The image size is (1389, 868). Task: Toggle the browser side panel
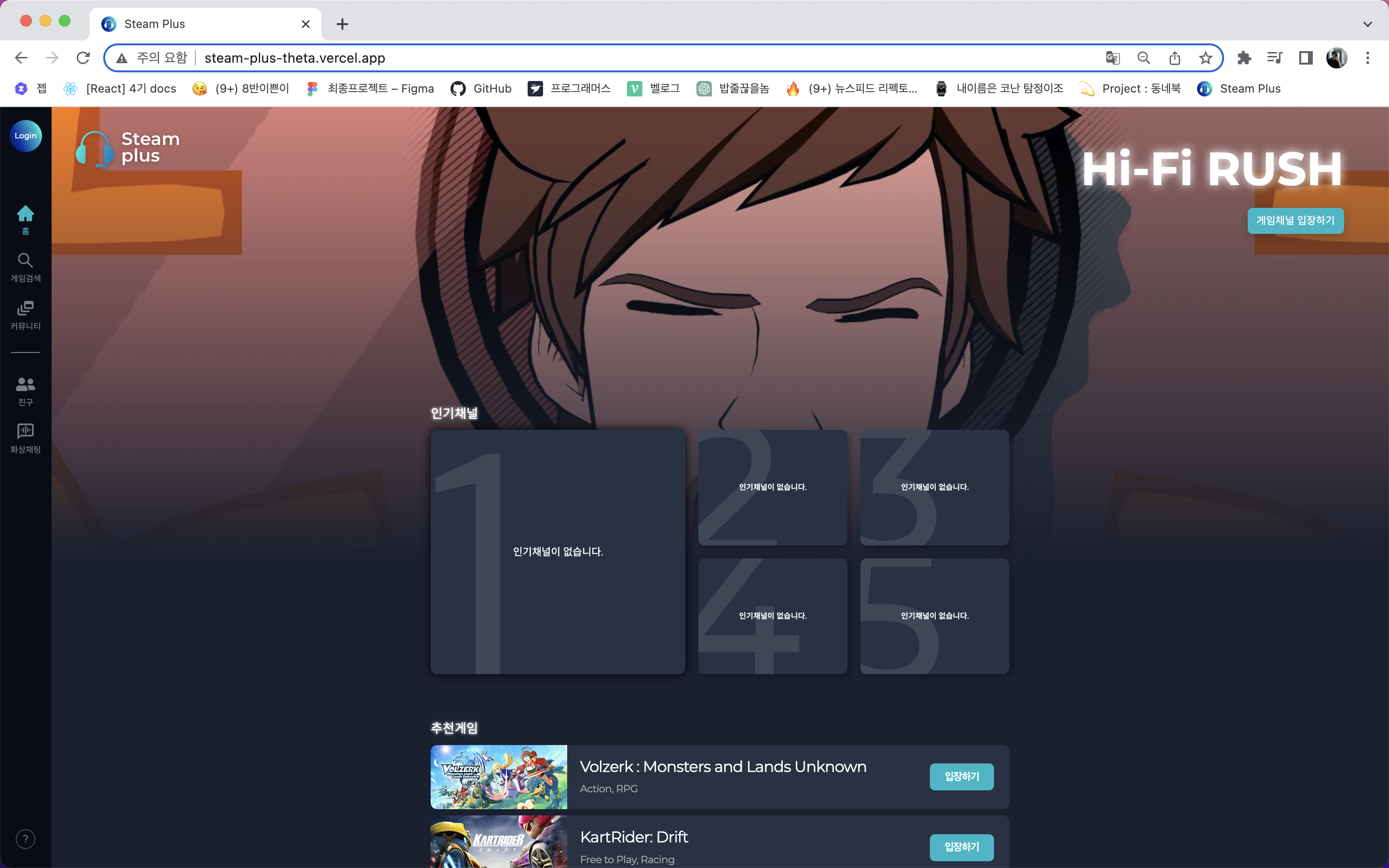tap(1305, 57)
